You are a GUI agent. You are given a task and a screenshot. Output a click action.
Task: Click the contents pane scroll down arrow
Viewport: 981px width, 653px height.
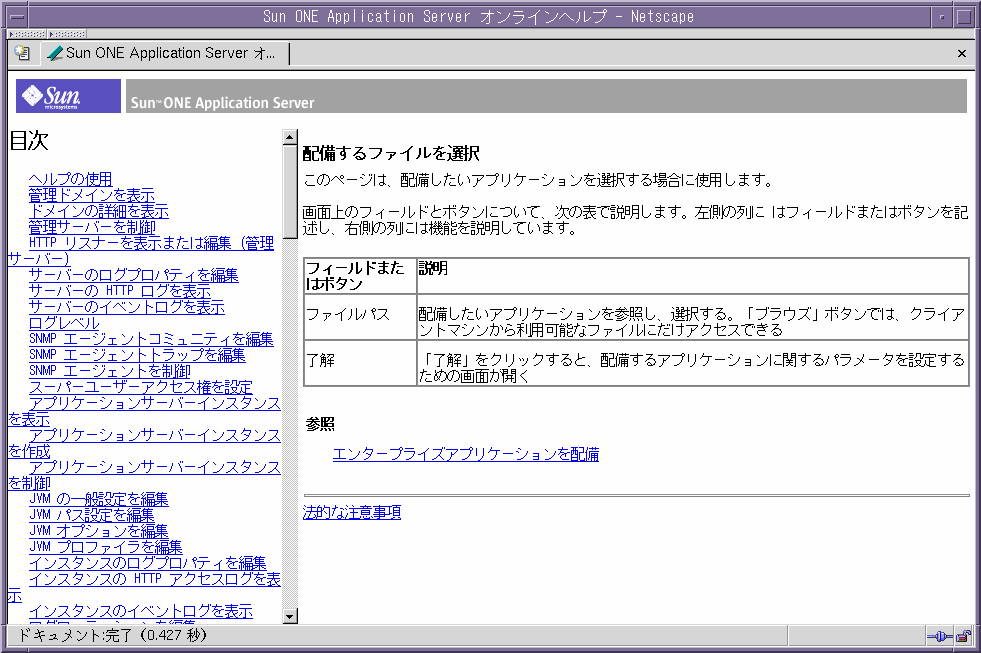290,616
